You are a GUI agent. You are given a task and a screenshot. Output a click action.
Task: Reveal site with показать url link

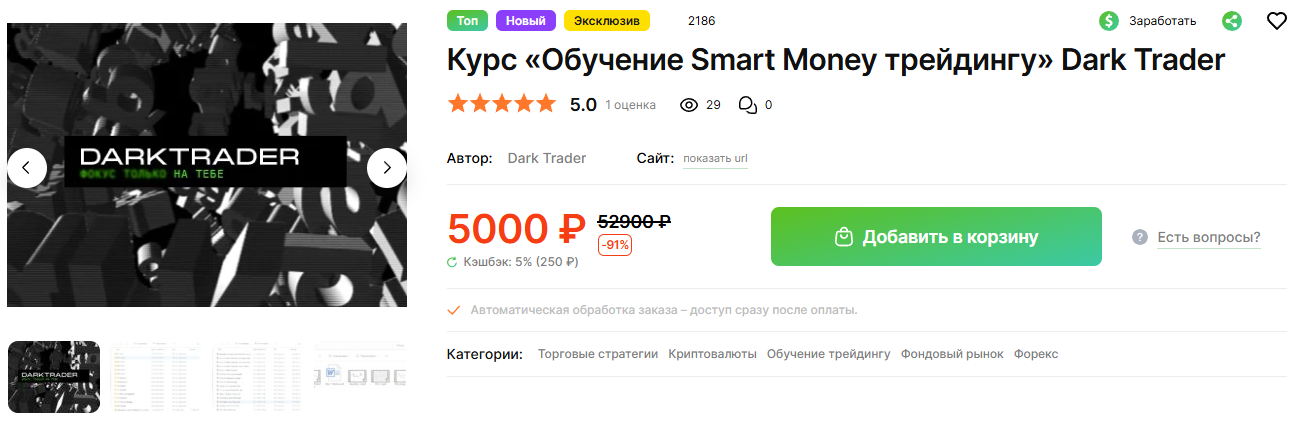click(715, 158)
